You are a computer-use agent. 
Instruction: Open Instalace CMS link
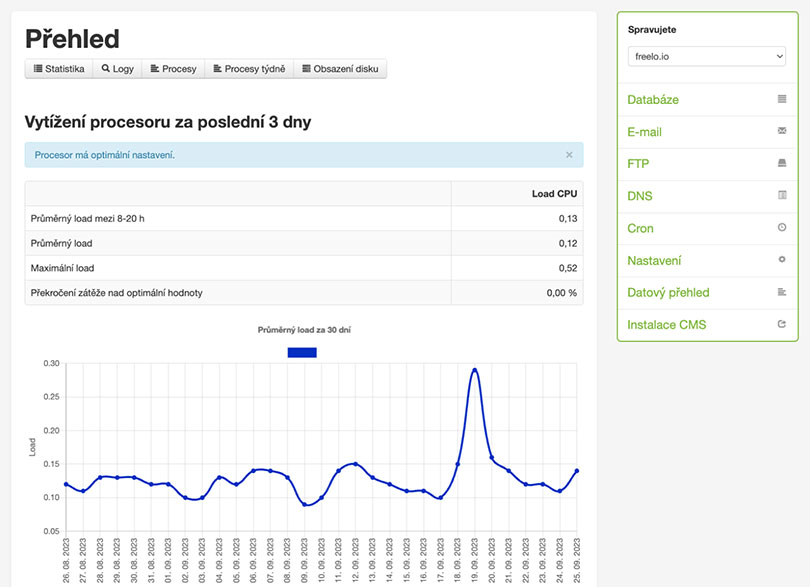666,325
